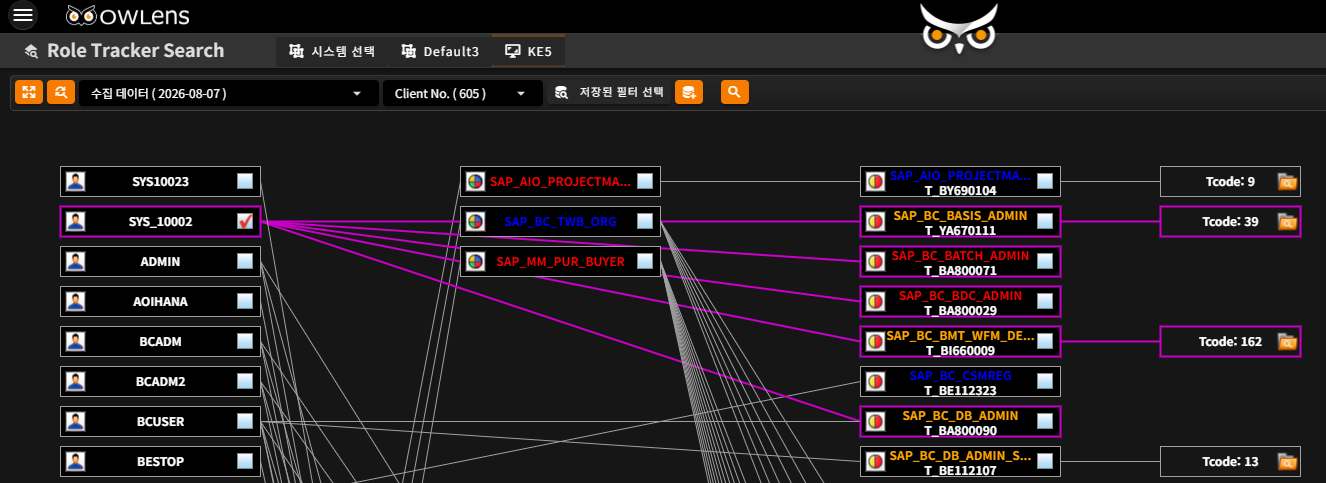Click role icon of SAP_MM_PUR_BUYER

coord(475,261)
